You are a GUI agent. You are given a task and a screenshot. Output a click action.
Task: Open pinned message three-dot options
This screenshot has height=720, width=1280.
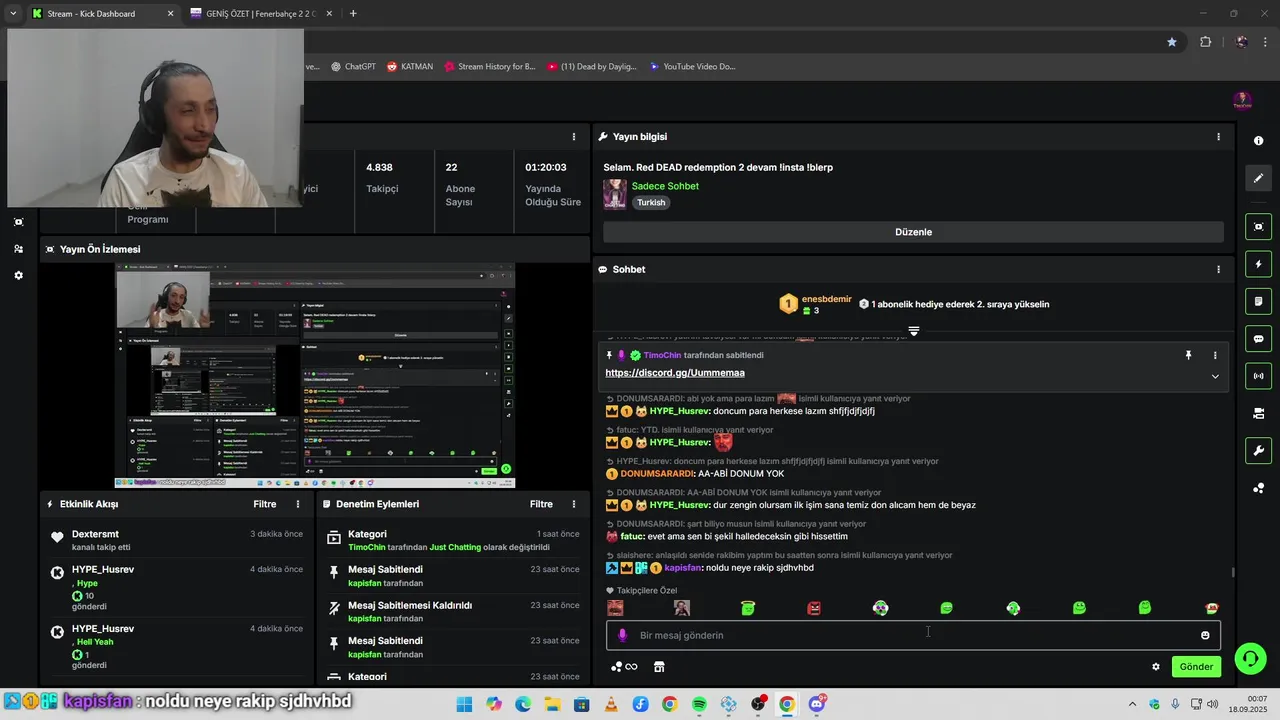(1215, 355)
